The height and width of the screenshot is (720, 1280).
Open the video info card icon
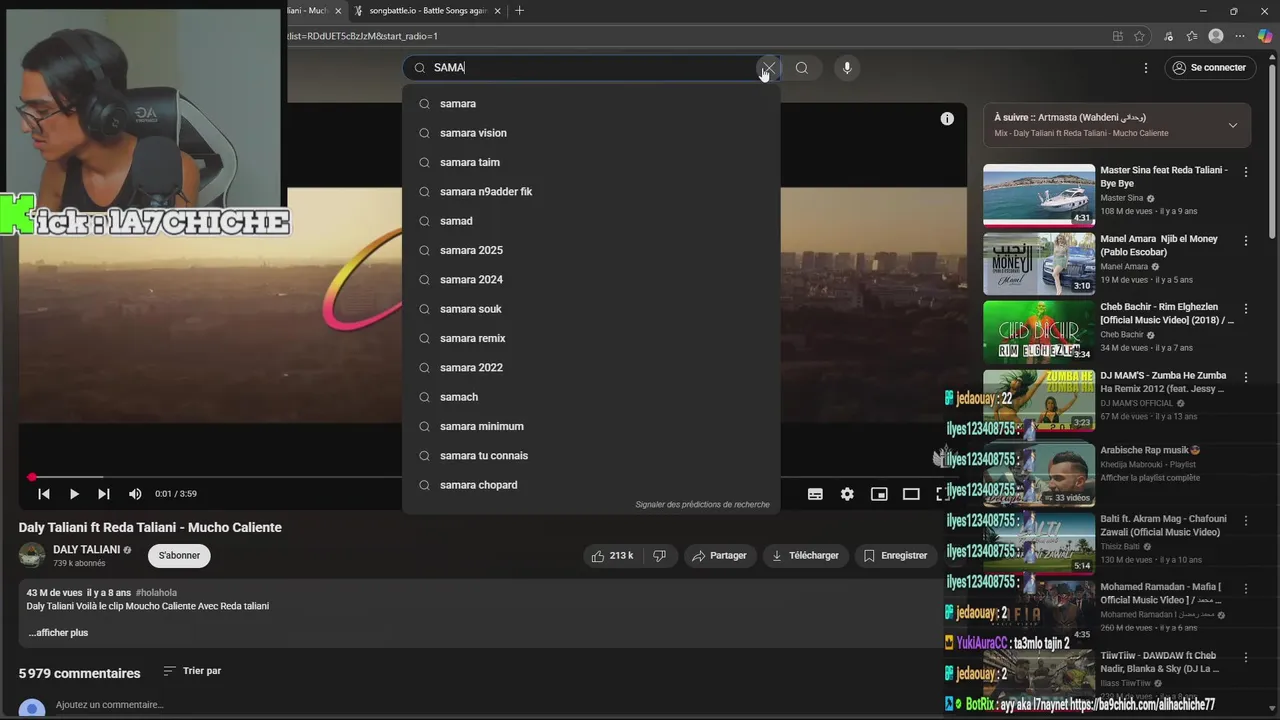[x=947, y=119]
